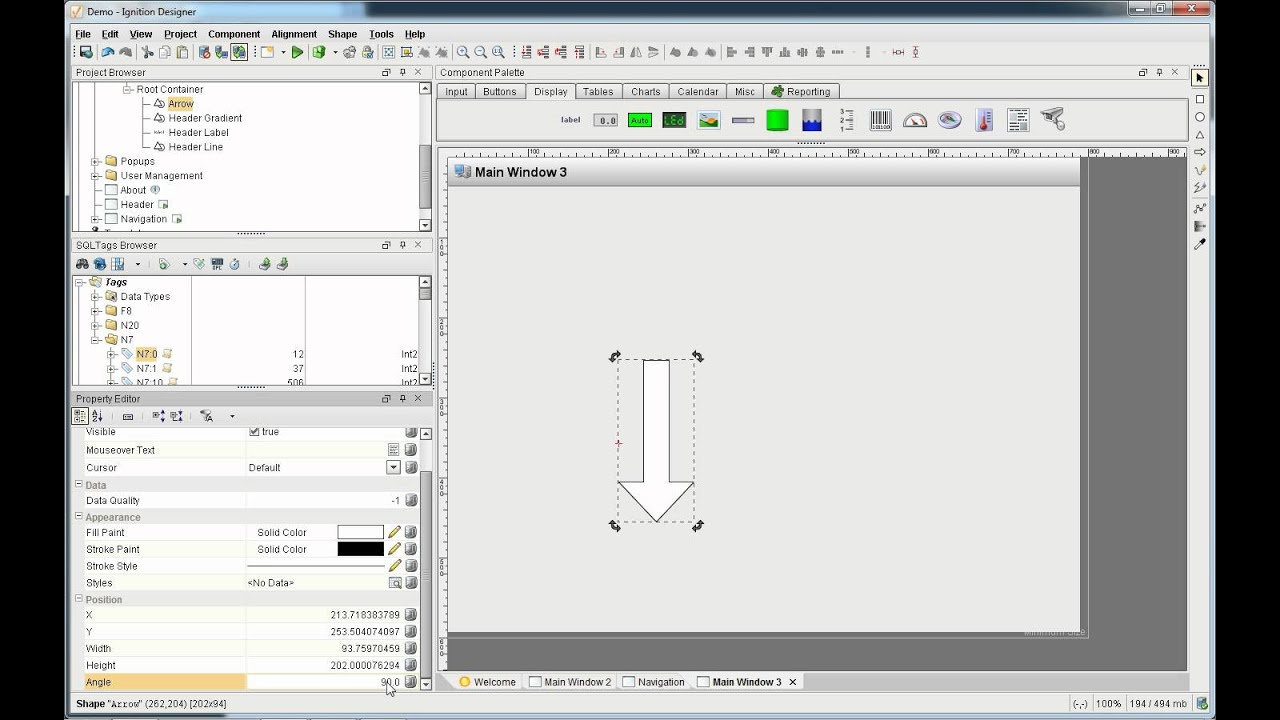The width and height of the screenshot is (1280, 720).
Task: Toggle categorized view in Property Editor
Action: pos(80,416)
